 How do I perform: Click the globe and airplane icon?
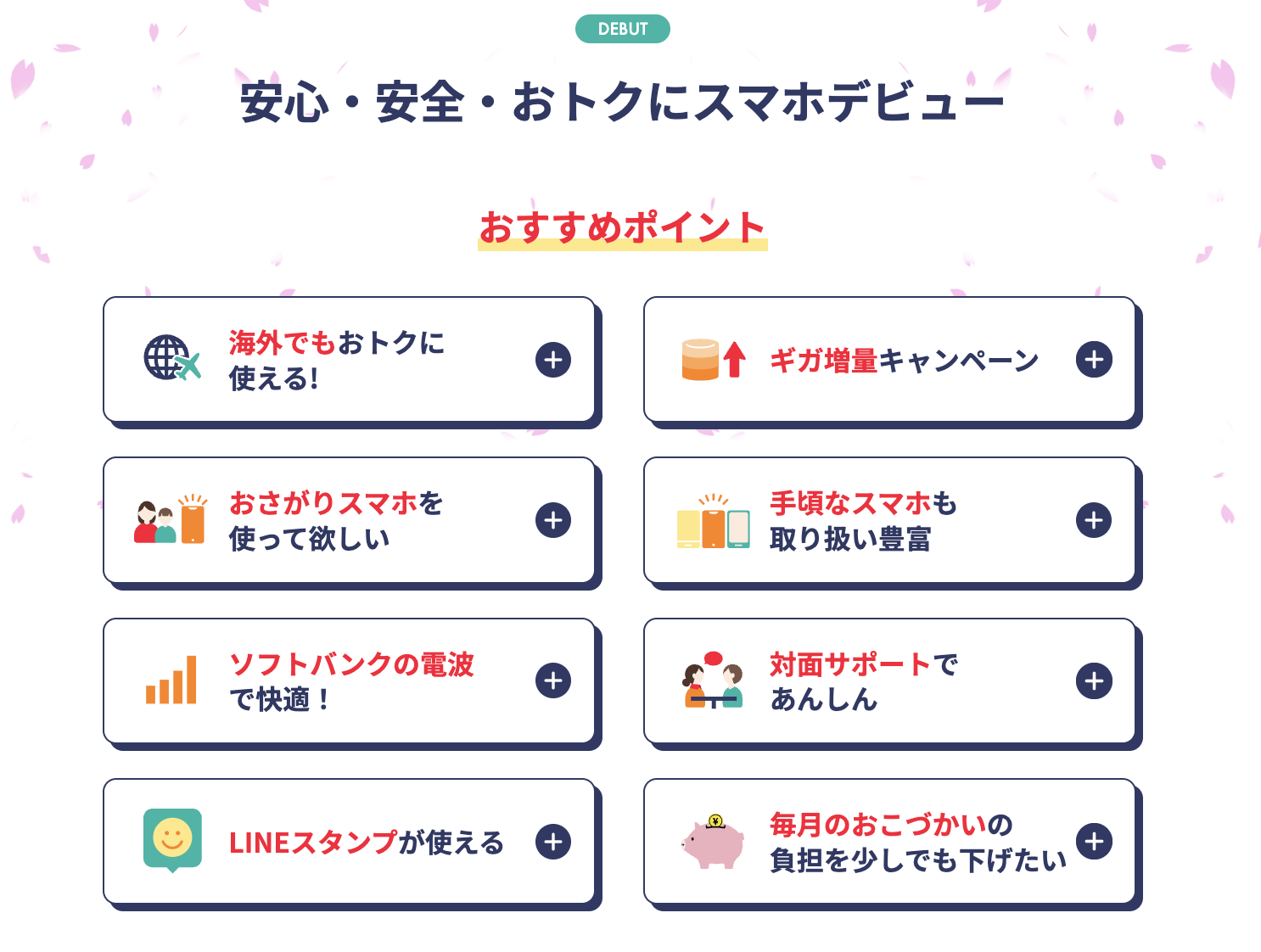pyautogui.click(x=172, y=358)
